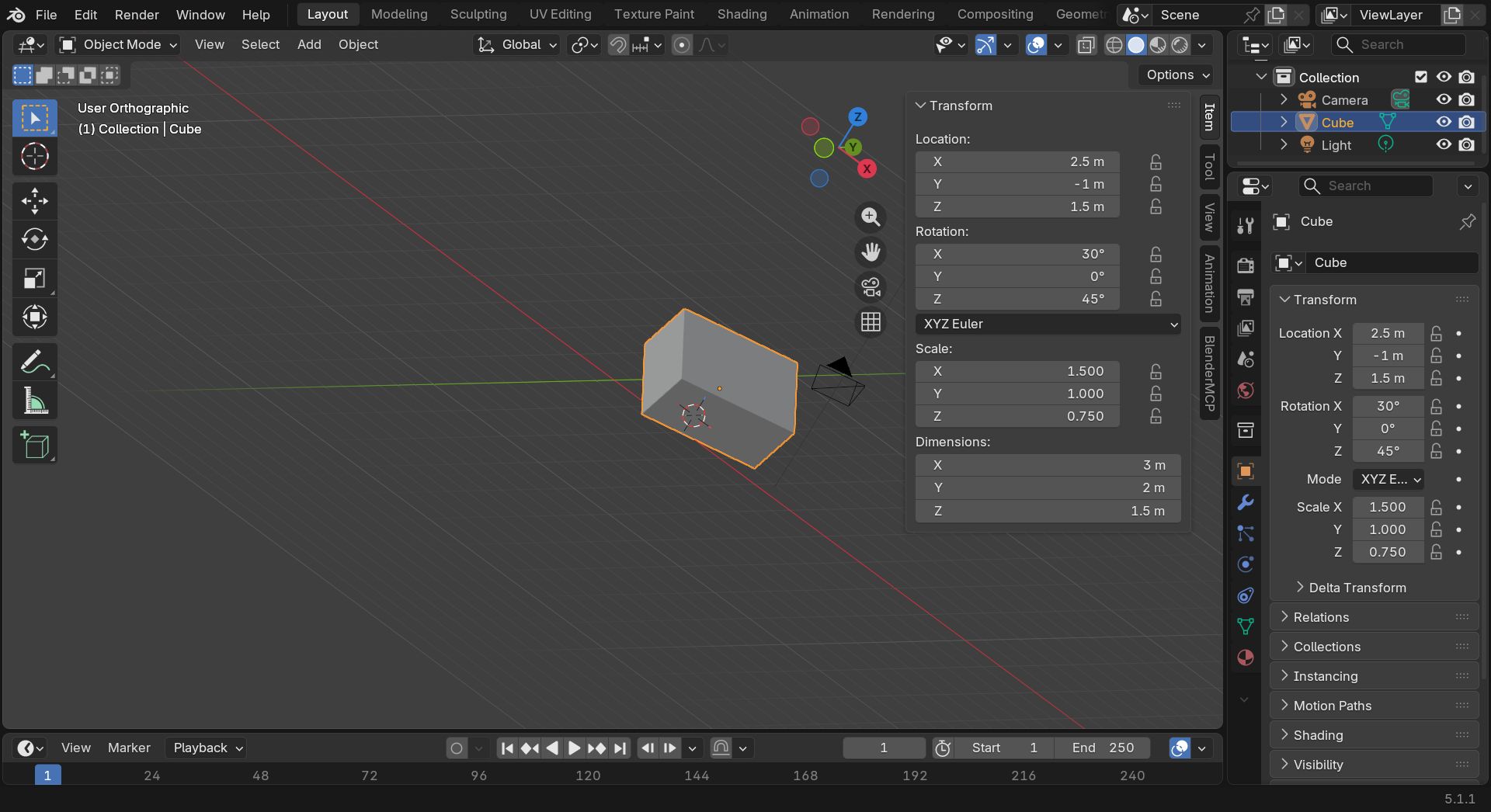Open the Output properties tab icon

tap(1246, 297)
